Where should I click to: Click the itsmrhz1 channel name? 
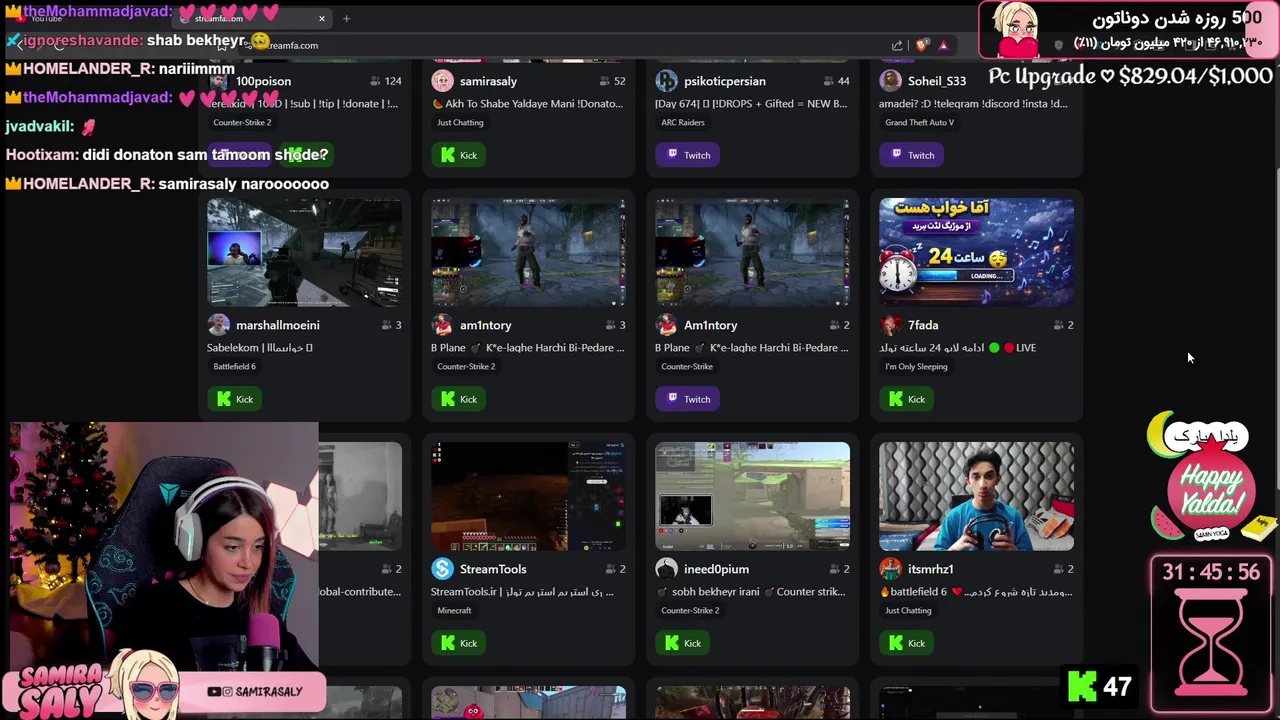click(930, 569)
